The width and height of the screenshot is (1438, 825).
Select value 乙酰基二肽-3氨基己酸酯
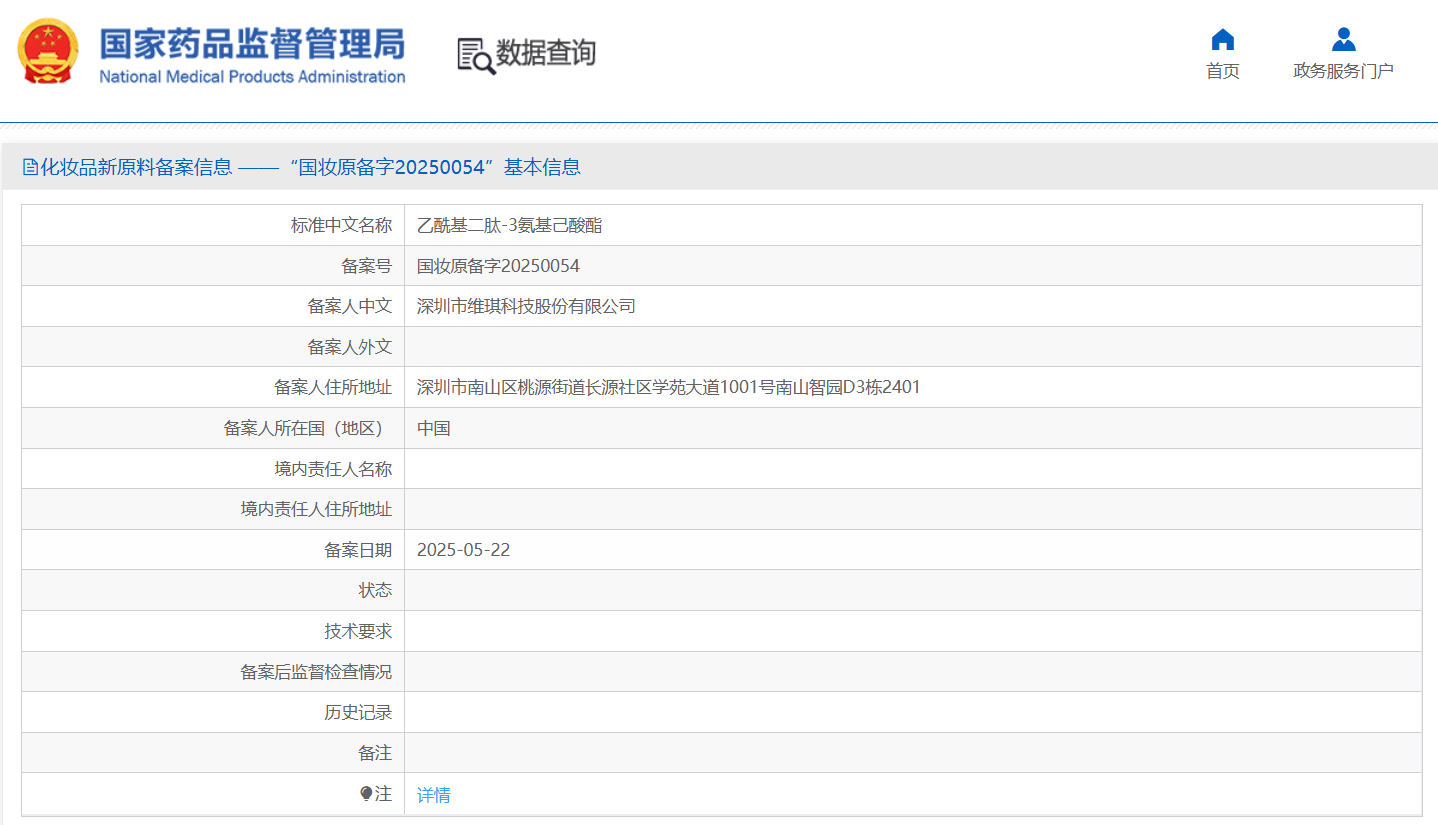pos(510,226)
